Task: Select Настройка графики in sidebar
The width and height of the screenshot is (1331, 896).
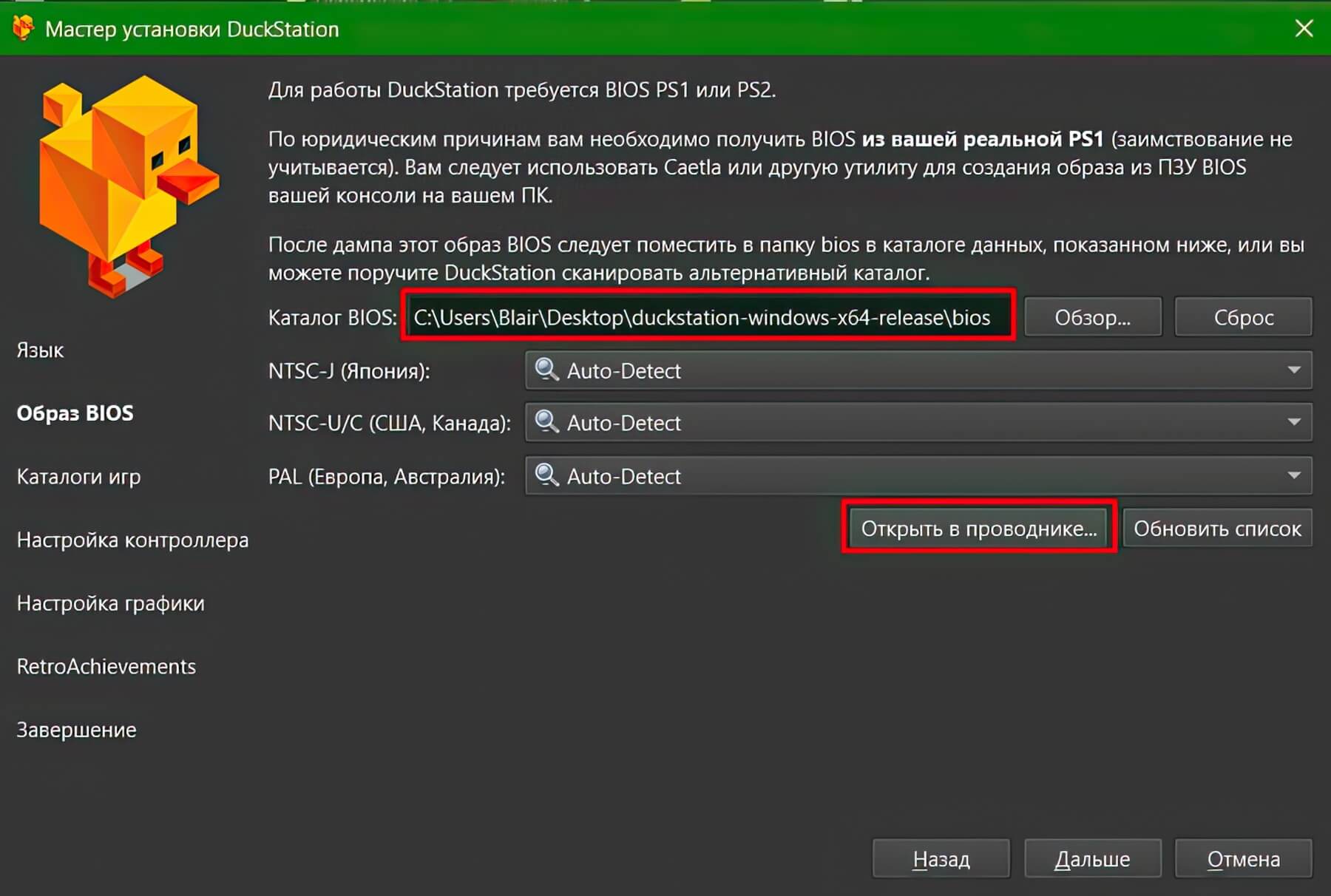Action: (x=110, y=603)
